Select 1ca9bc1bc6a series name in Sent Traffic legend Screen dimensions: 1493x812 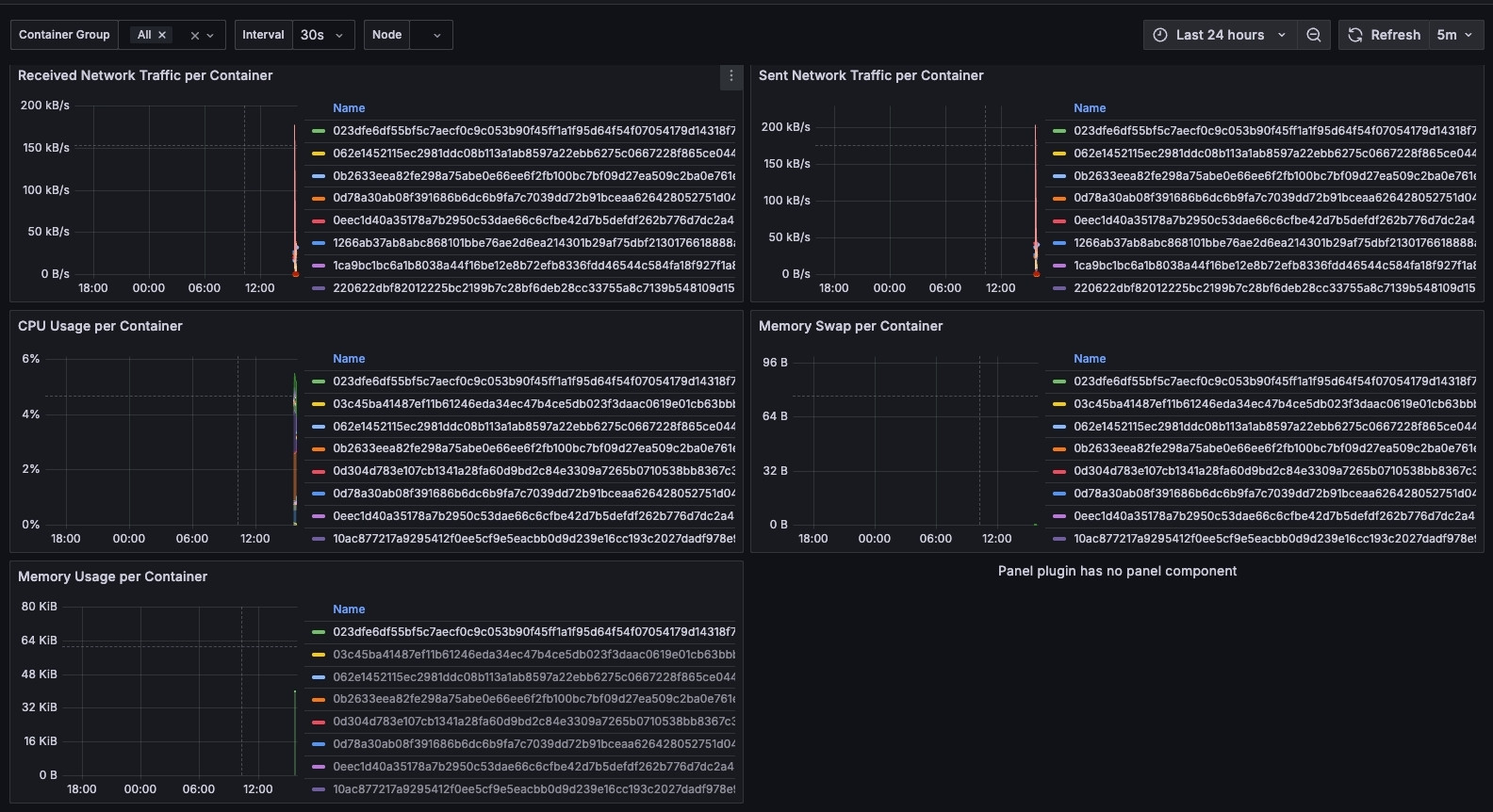pyautogui.click(x=1275, y=266)
